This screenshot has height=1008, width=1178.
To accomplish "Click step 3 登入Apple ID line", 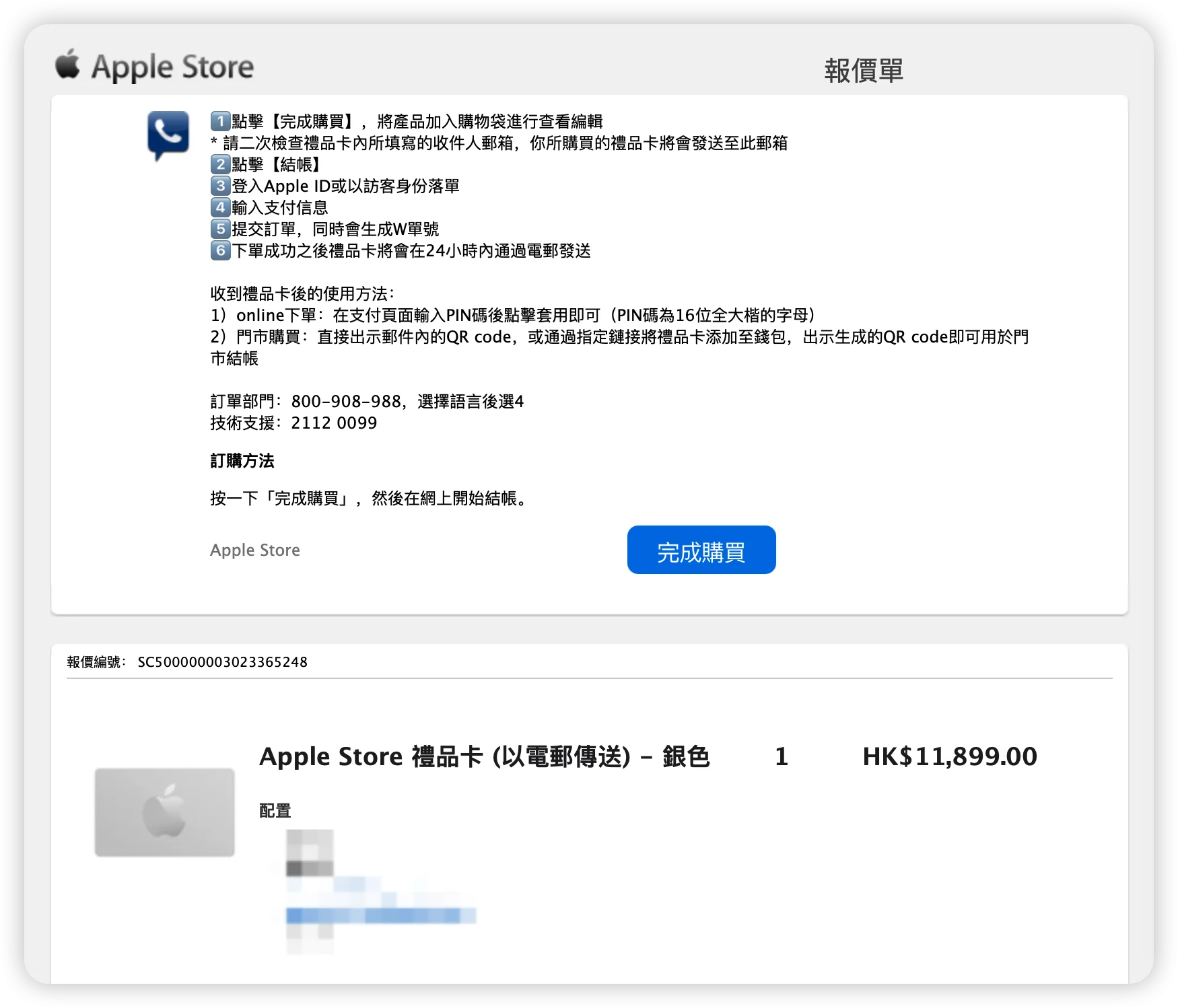I will [x=335, y=186].
